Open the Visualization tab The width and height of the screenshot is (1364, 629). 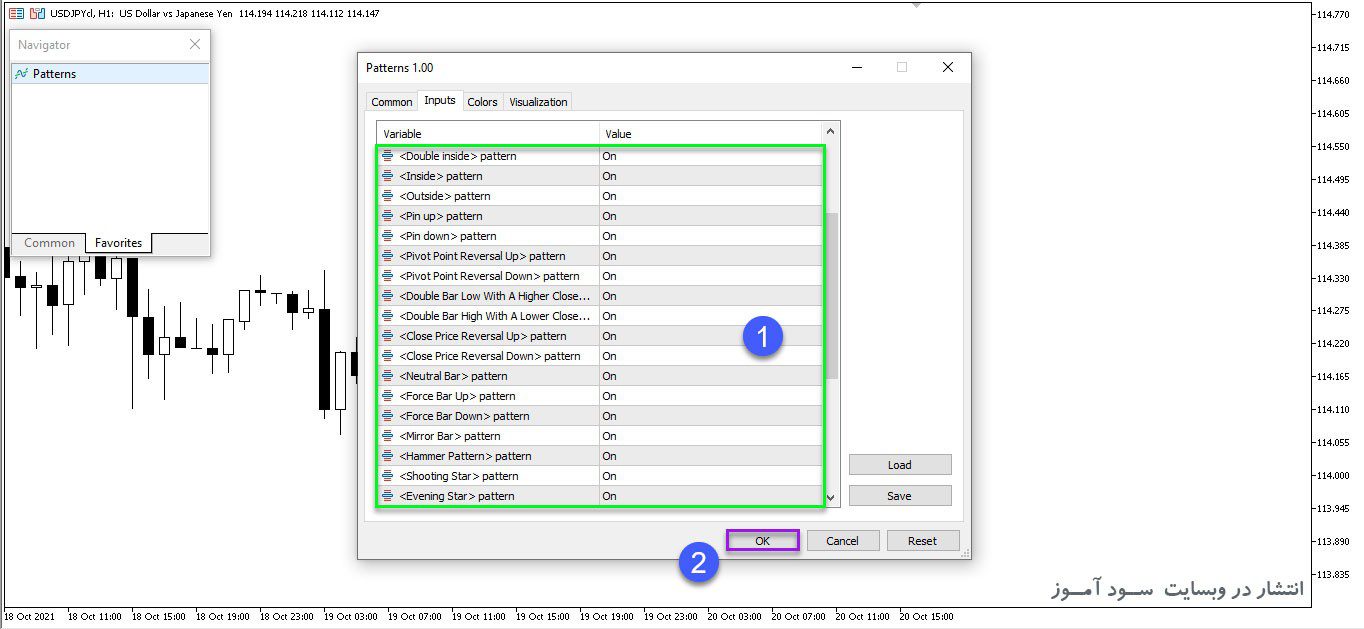[x=538, y=102]
